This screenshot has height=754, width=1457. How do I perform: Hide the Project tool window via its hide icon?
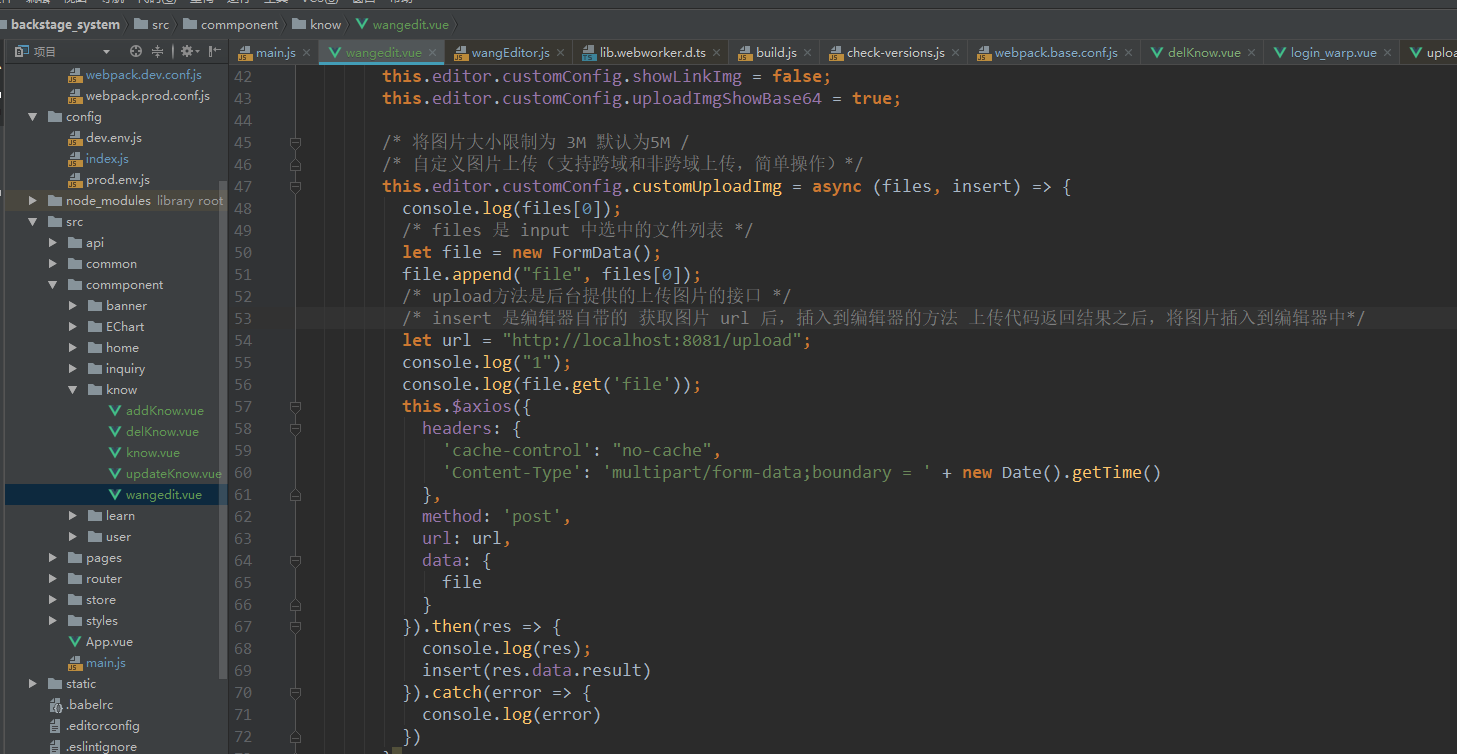[213, 52]
